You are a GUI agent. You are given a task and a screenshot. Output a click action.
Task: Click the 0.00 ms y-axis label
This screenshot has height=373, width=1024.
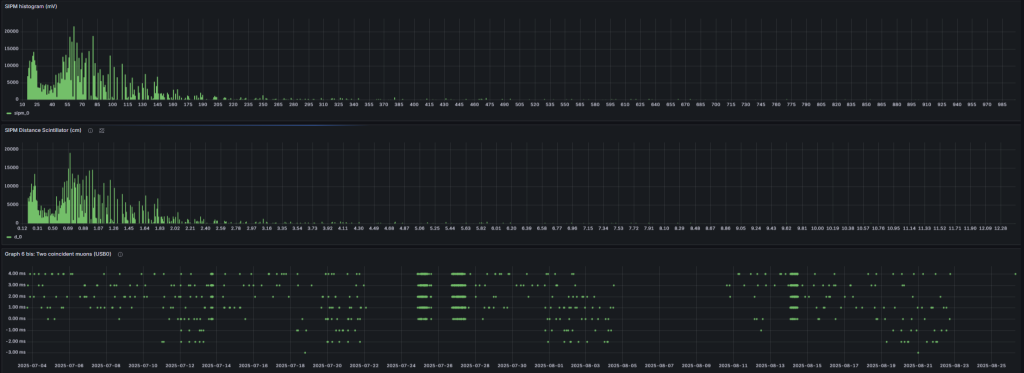(17, 319)
